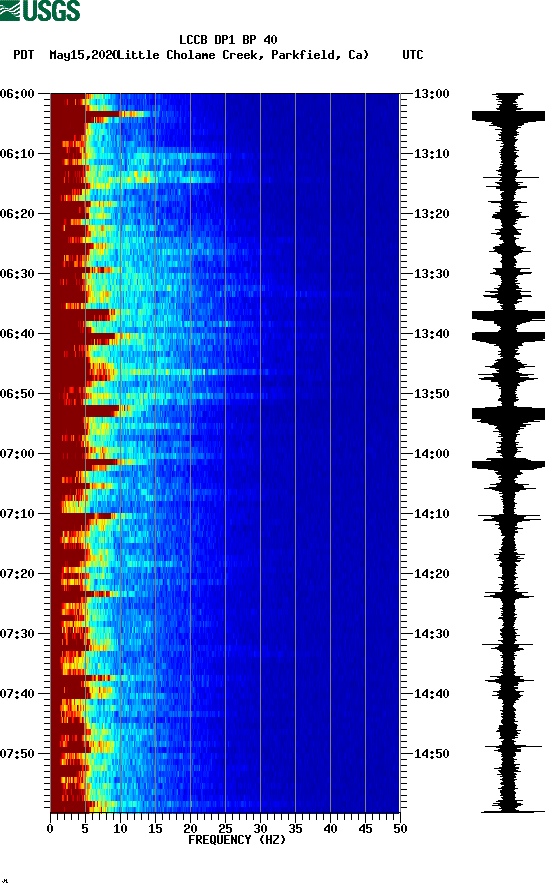552x892 pixels.
Task: Click the "07:20" PDT time label
Action: click(17, 574)
